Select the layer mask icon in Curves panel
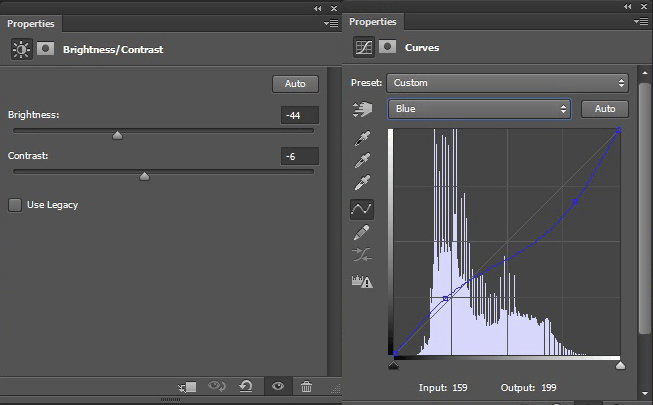Viewport: 653px width, 405px height. point(387,47)
